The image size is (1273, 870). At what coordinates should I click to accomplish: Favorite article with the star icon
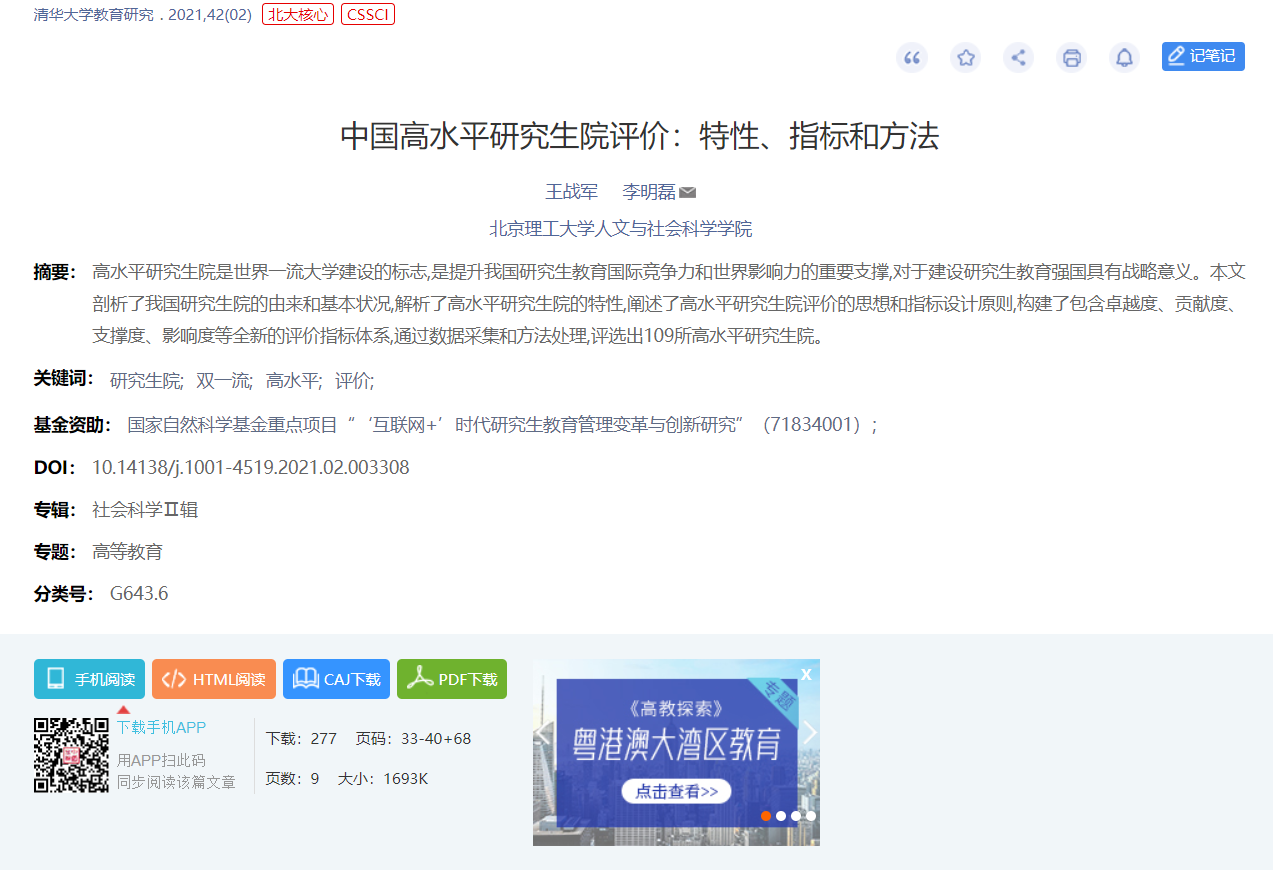point(965,57)
